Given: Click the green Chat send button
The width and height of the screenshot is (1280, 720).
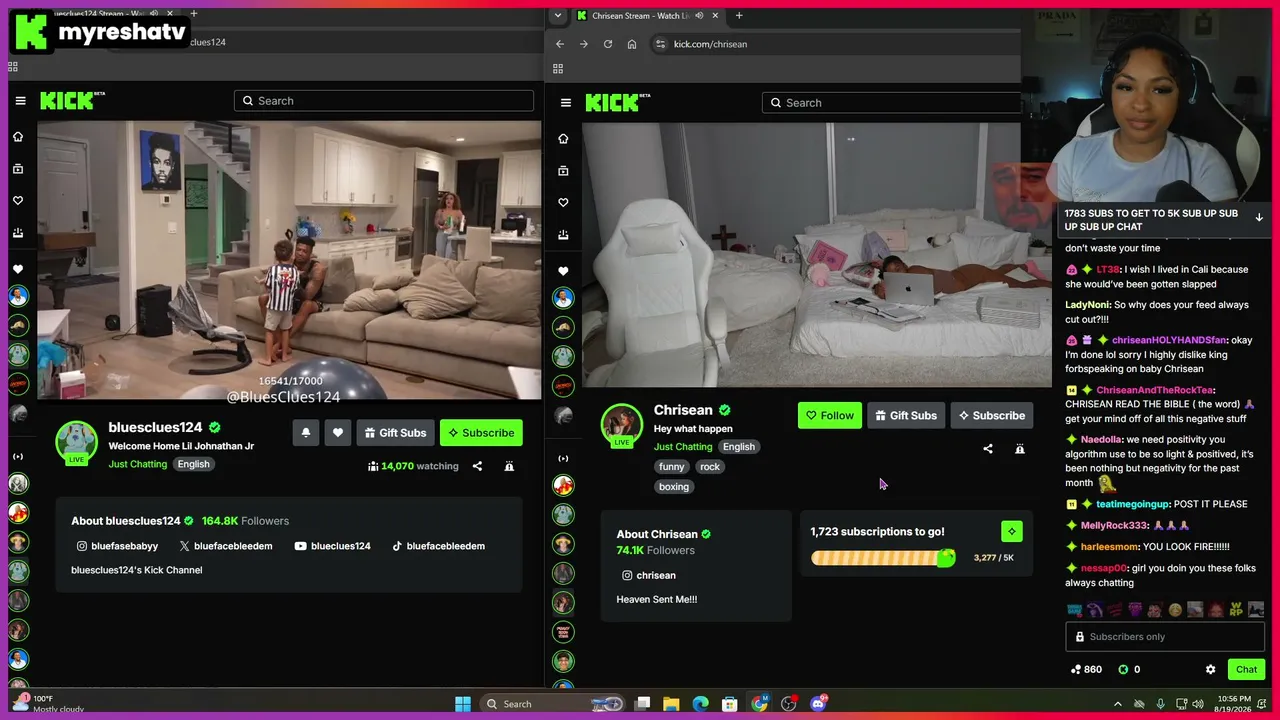Looking at the screenshot, I should (1246, 670).
